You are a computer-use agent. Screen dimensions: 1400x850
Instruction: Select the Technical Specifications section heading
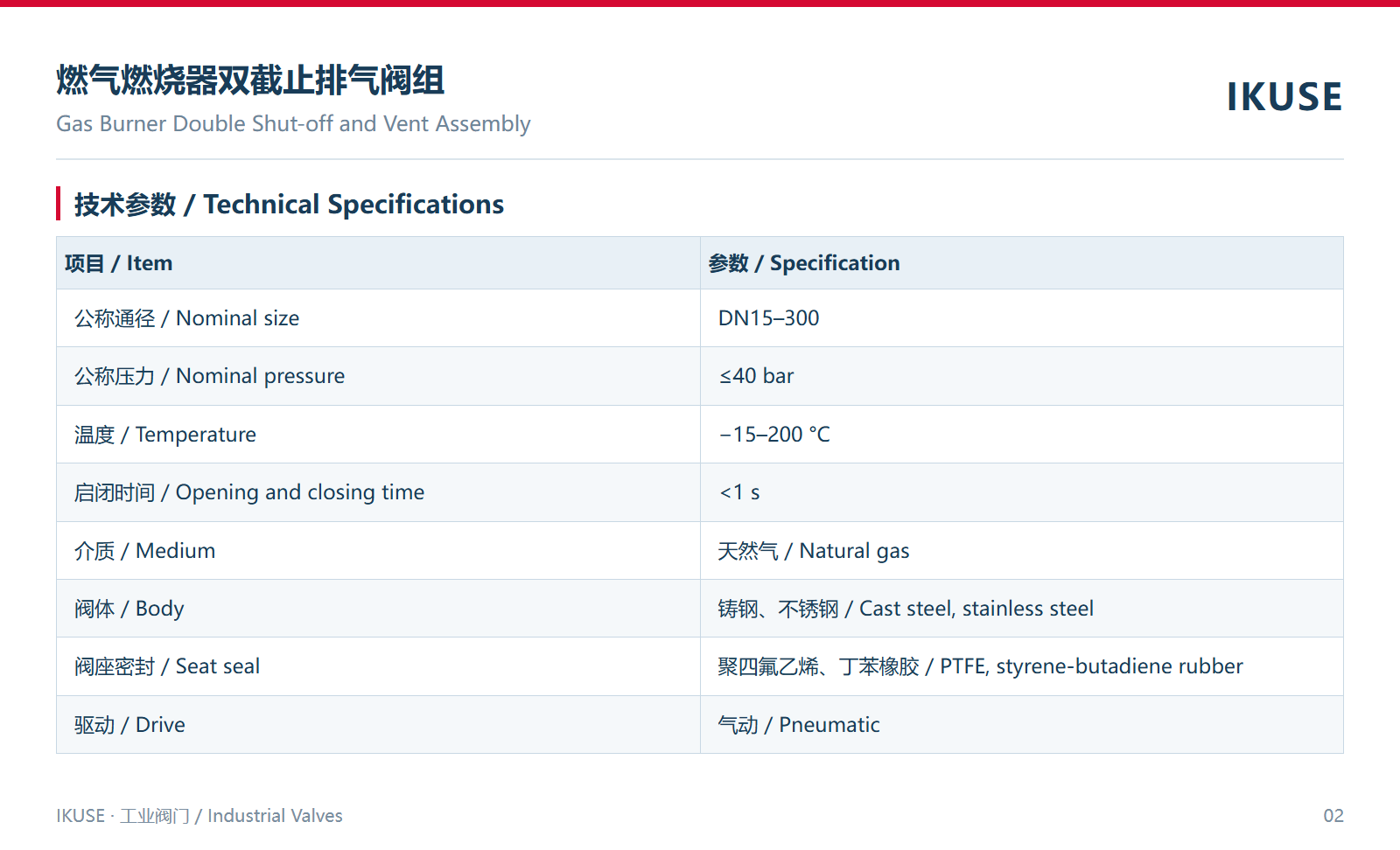(x=289, y=205)
